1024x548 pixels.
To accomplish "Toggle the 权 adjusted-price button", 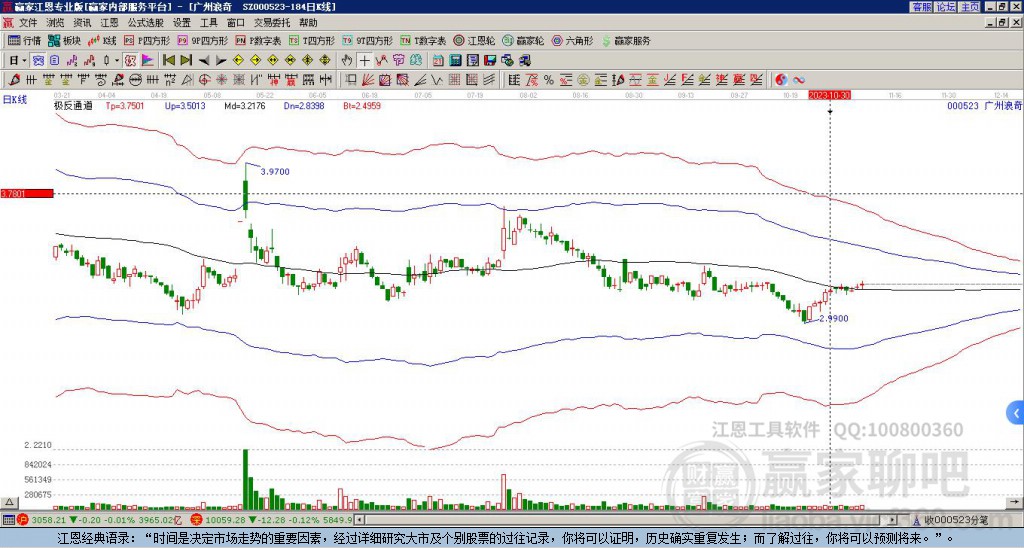I will click(x=129, y=60).
